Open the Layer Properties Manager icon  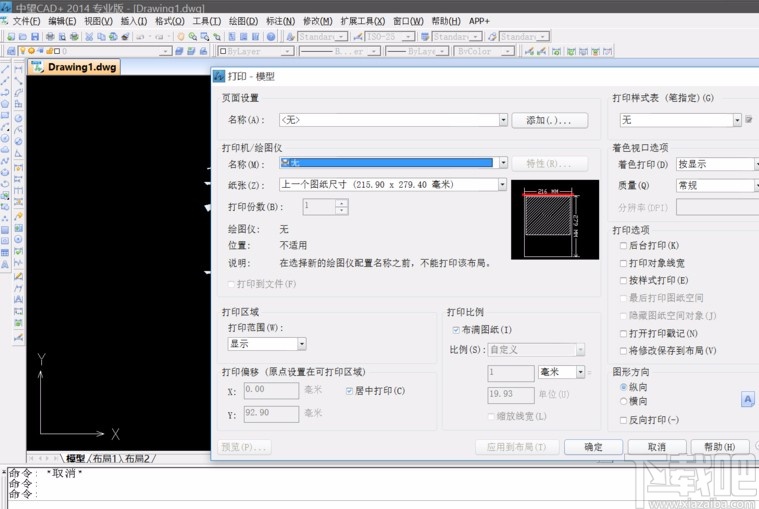[x=11, y=51]
